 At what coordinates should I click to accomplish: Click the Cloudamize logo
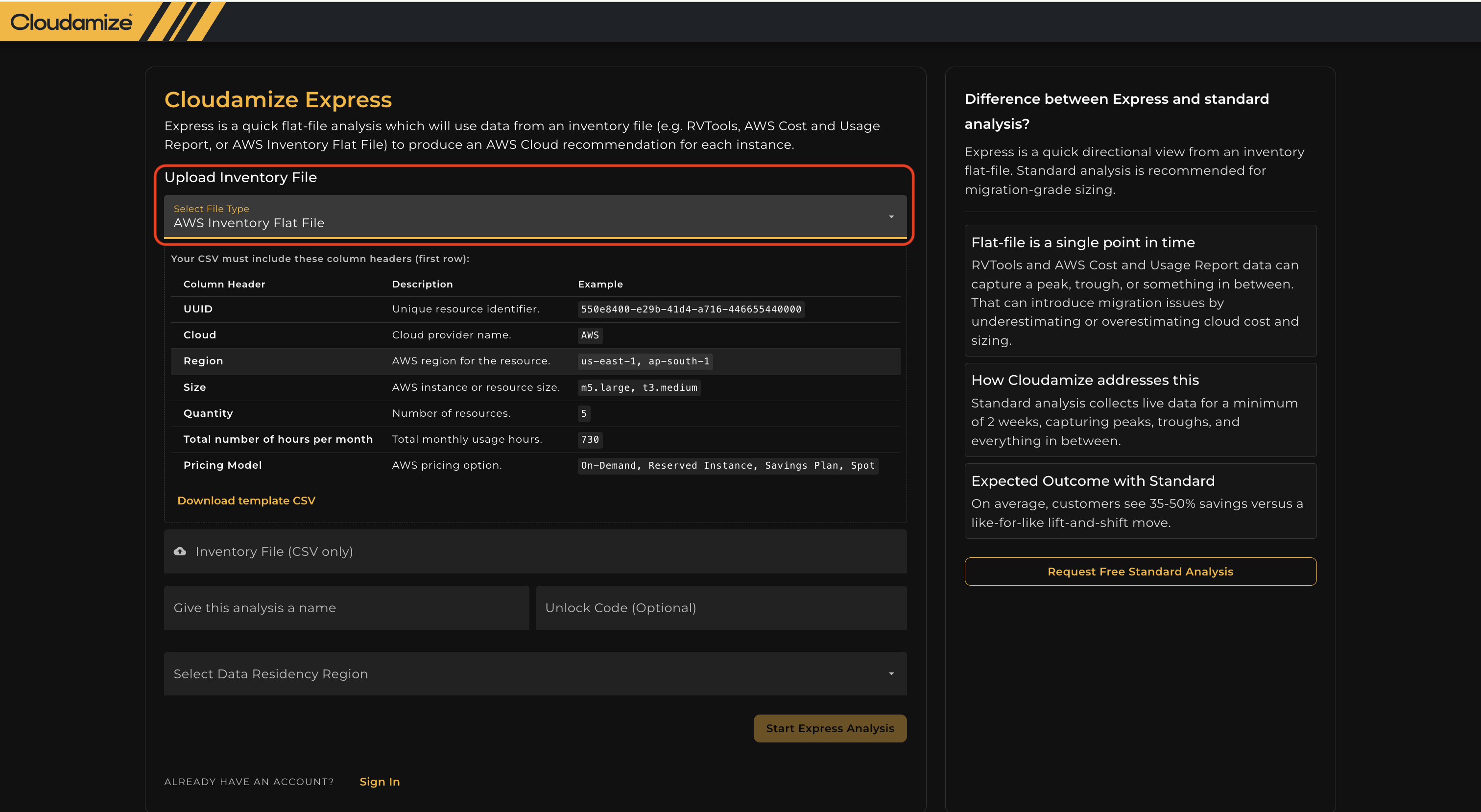pos(72,22)
